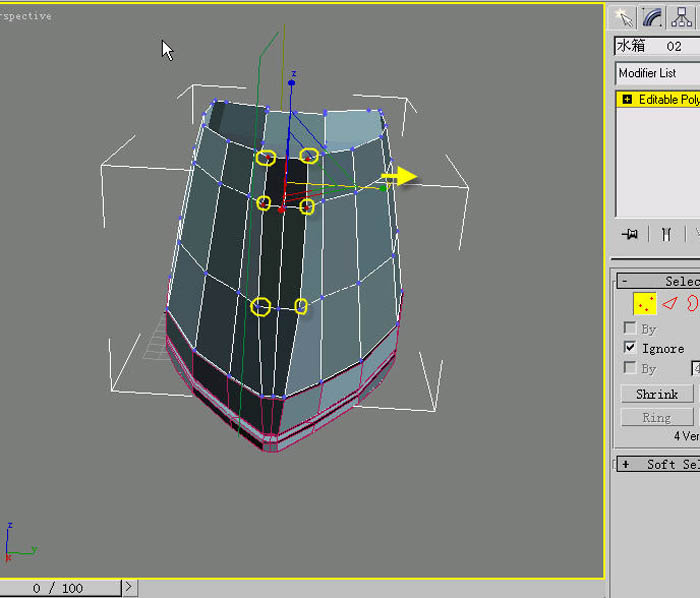This screenshot has height=598, width=700.
Task: Expand the Soft Selection rollout
Action: (x=658, y=464)
